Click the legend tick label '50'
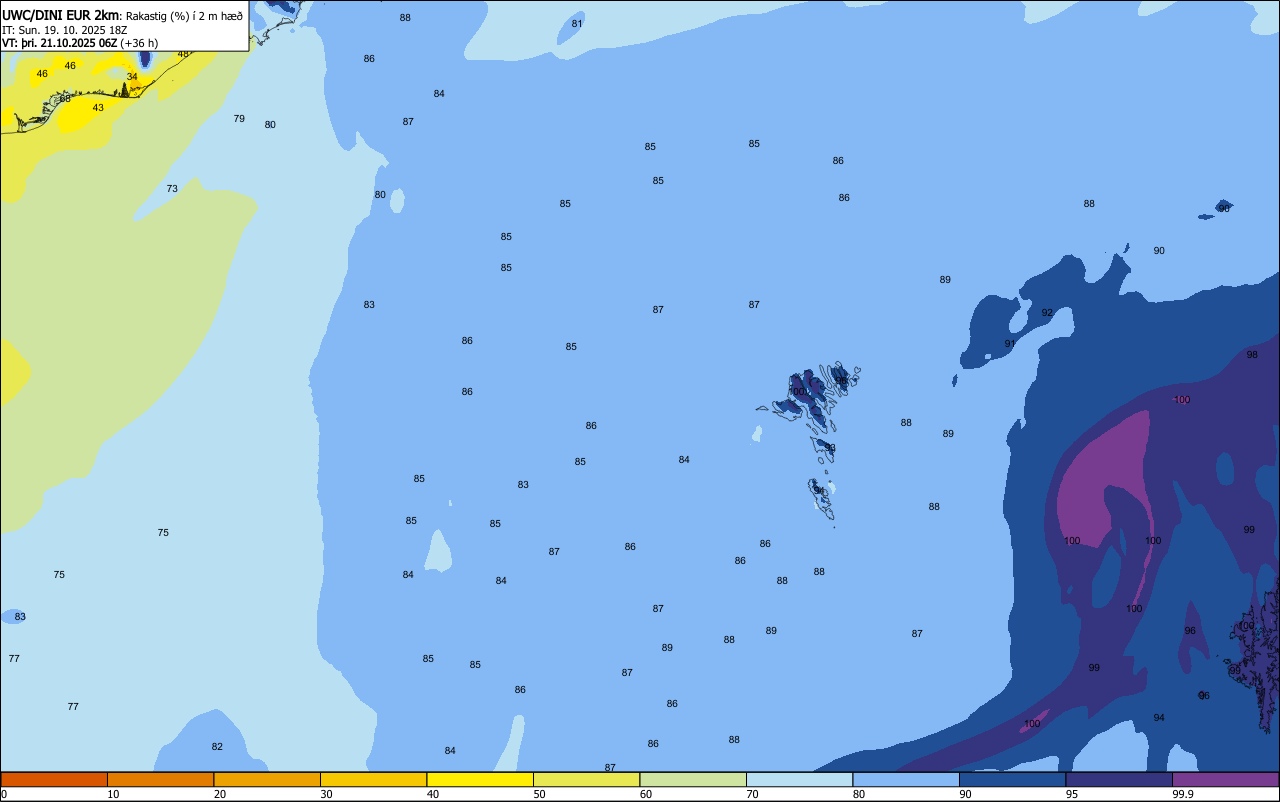Viewport: 1280px width, 802px height. point(540,794)
